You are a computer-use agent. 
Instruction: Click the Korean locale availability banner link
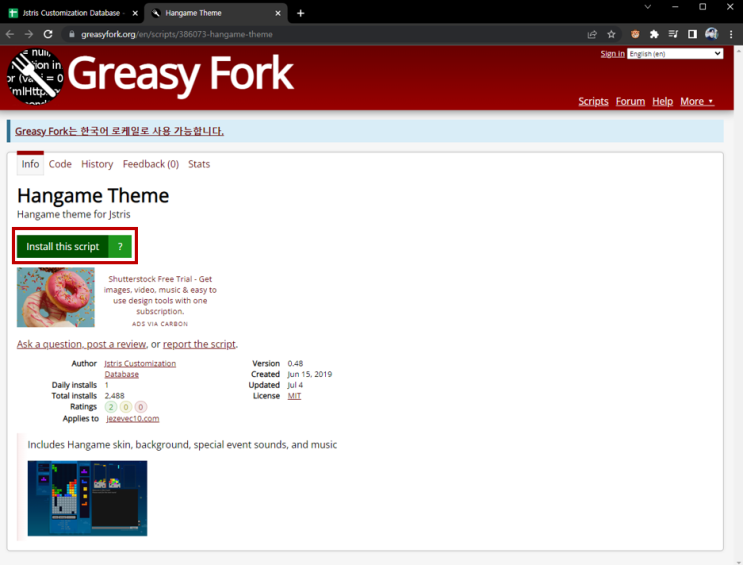(119, 131)
